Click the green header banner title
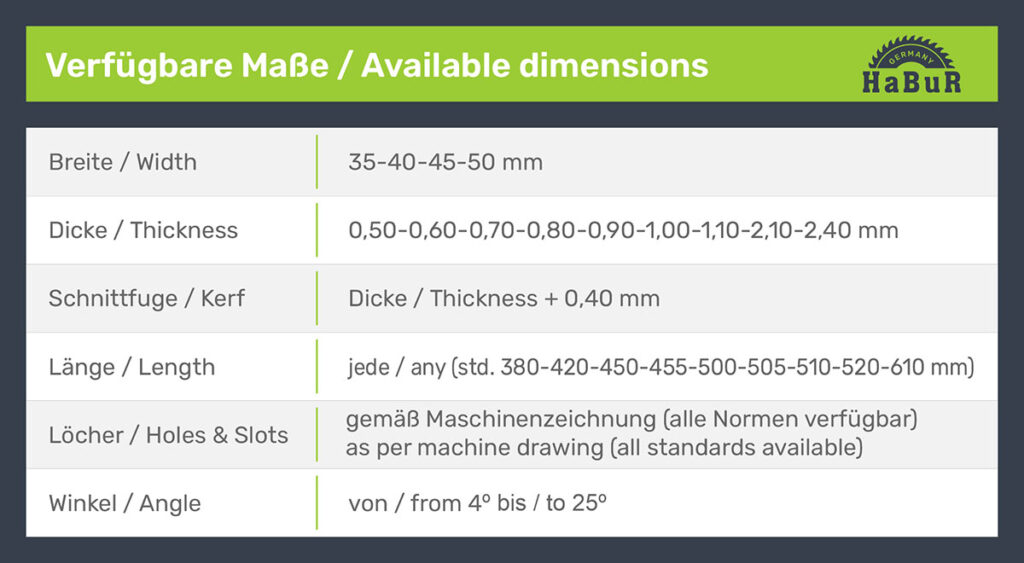Image resolution: width=1024 pixels, height=563 pixels. point(377,65)
